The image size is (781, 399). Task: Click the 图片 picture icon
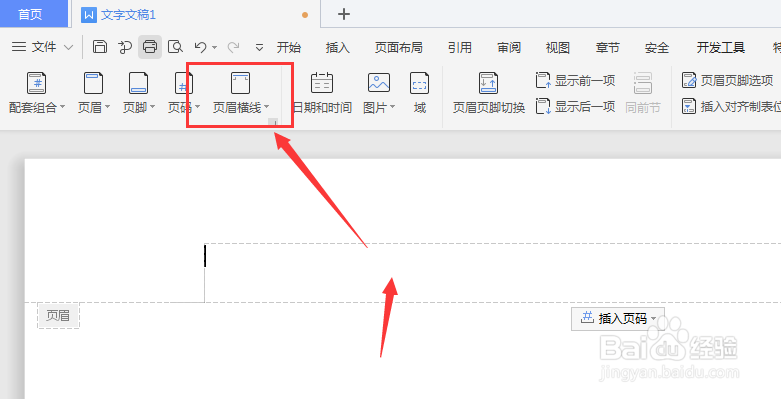coord(379,83)
